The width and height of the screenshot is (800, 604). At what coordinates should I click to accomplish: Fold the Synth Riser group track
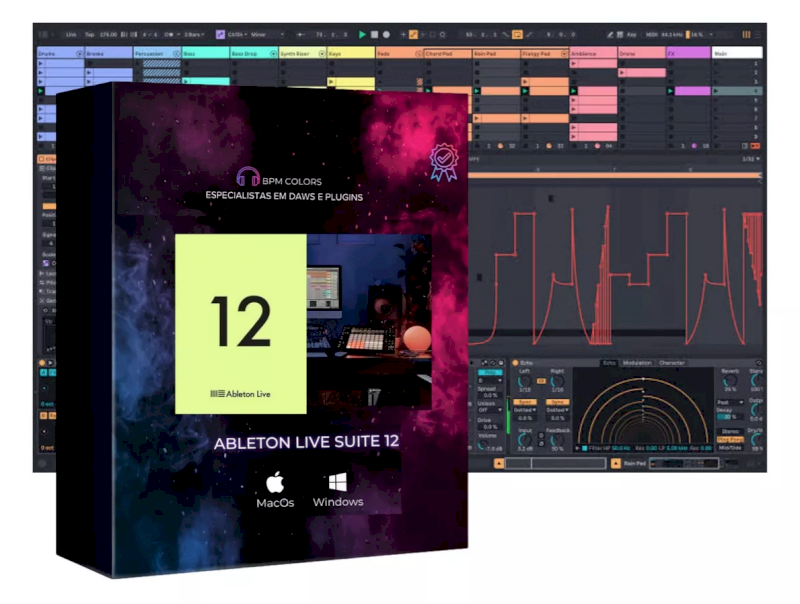point(321,53)
